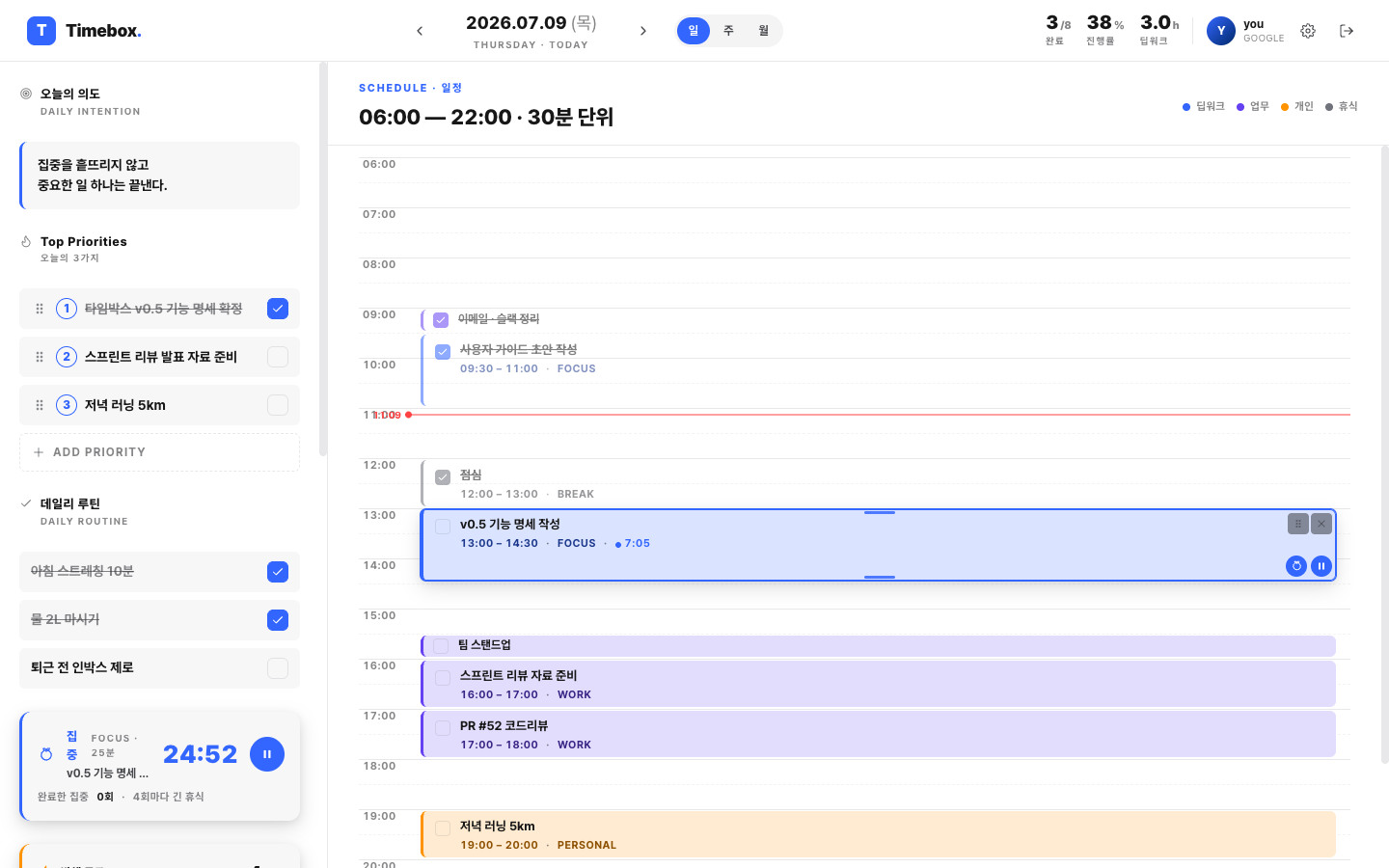Image resolution: width=1389 pixels, height=868 pixels.
Task: Click the 'Y' user avatar
Action: (x=1221, y=31)
